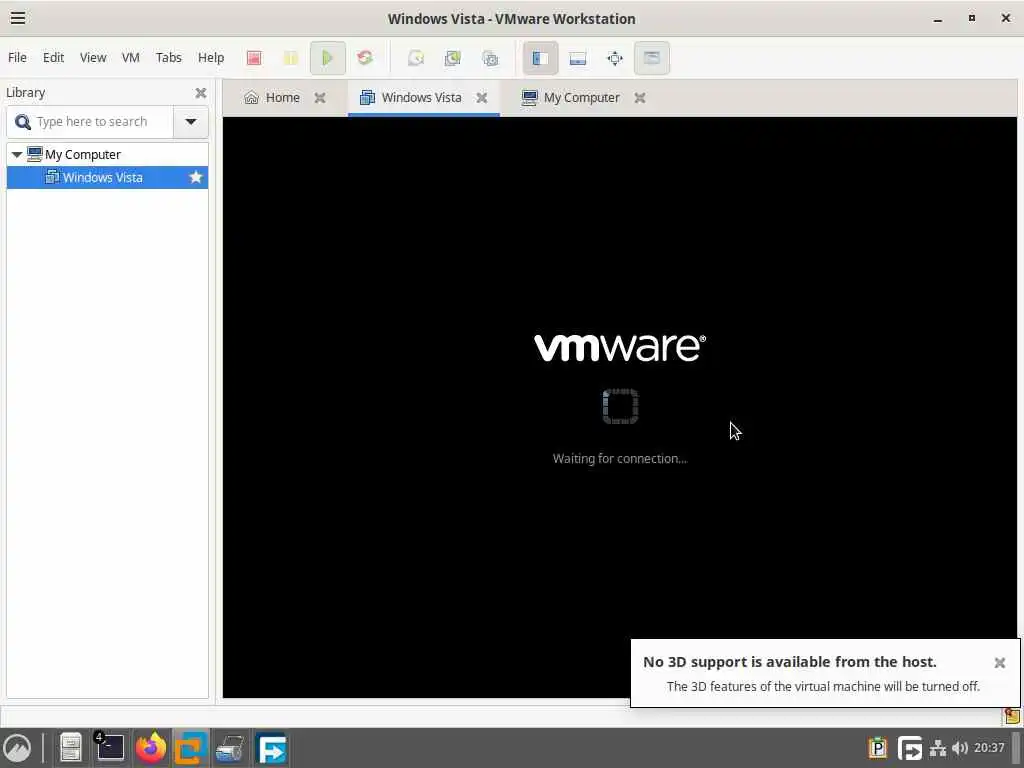This screenshot has width=1024, height=768.
Task: Launch Firefox from the taskbar
Action: click(x=151, y=748)
